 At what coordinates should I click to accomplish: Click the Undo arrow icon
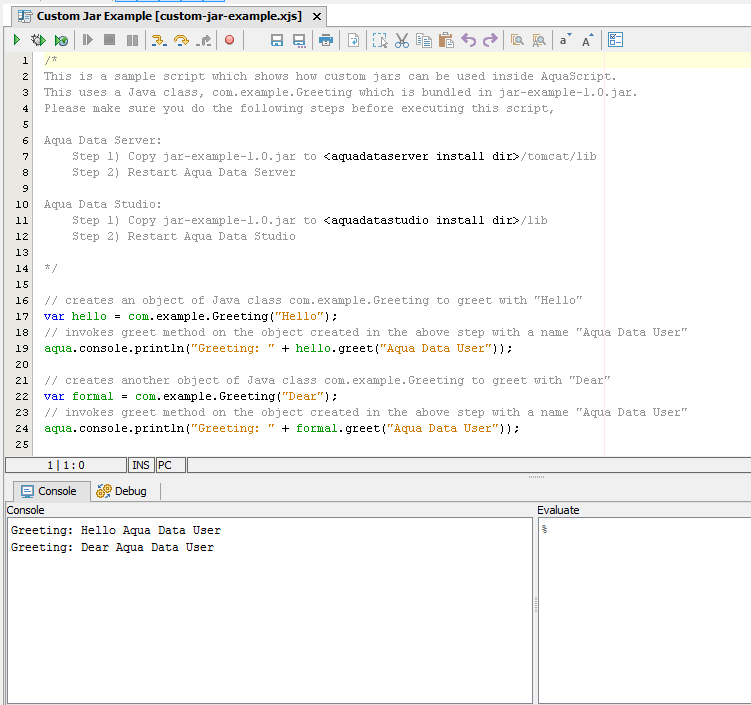click(468, 40)
